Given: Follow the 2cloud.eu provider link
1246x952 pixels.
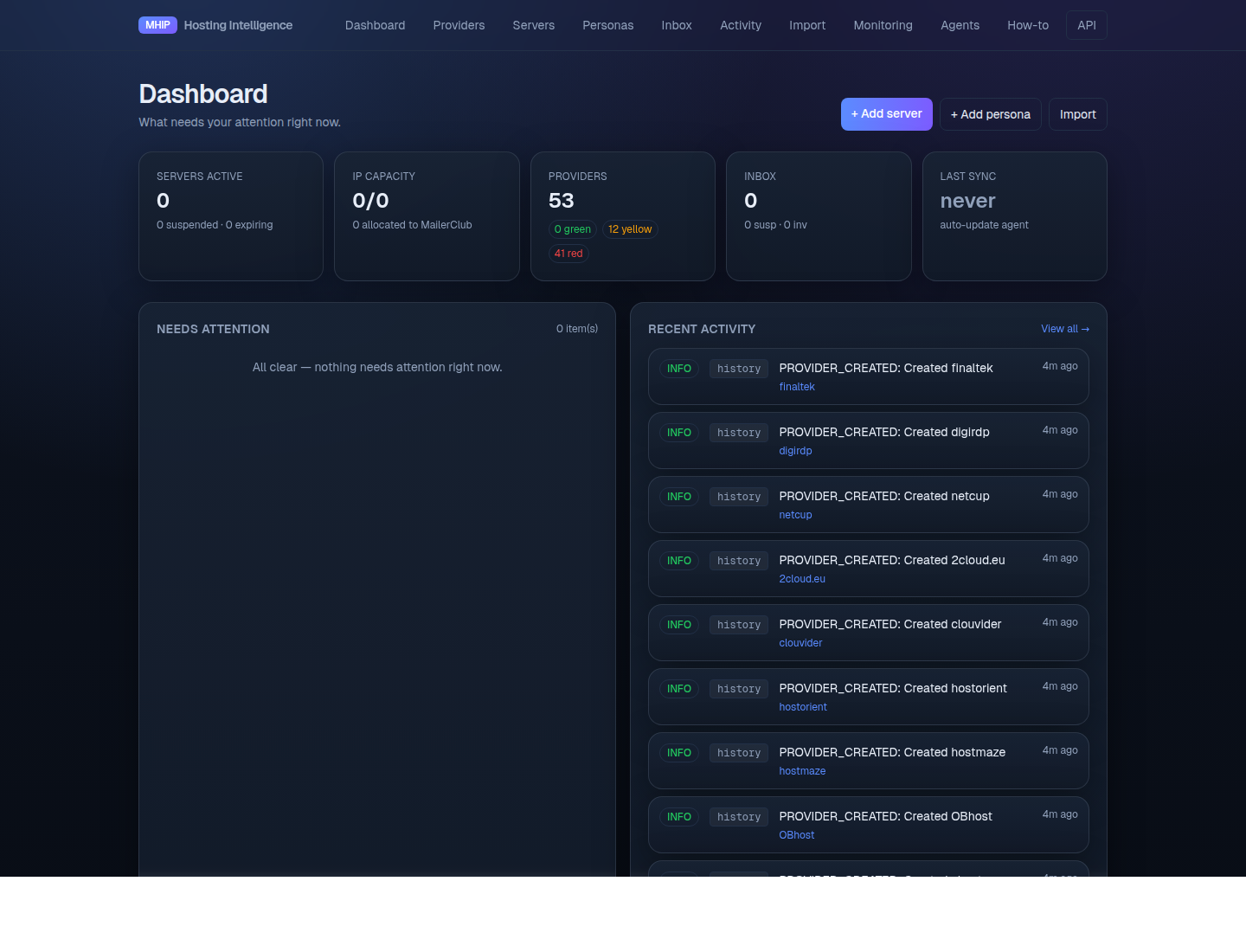Looking at the screenshot, I should click(802, 579).
